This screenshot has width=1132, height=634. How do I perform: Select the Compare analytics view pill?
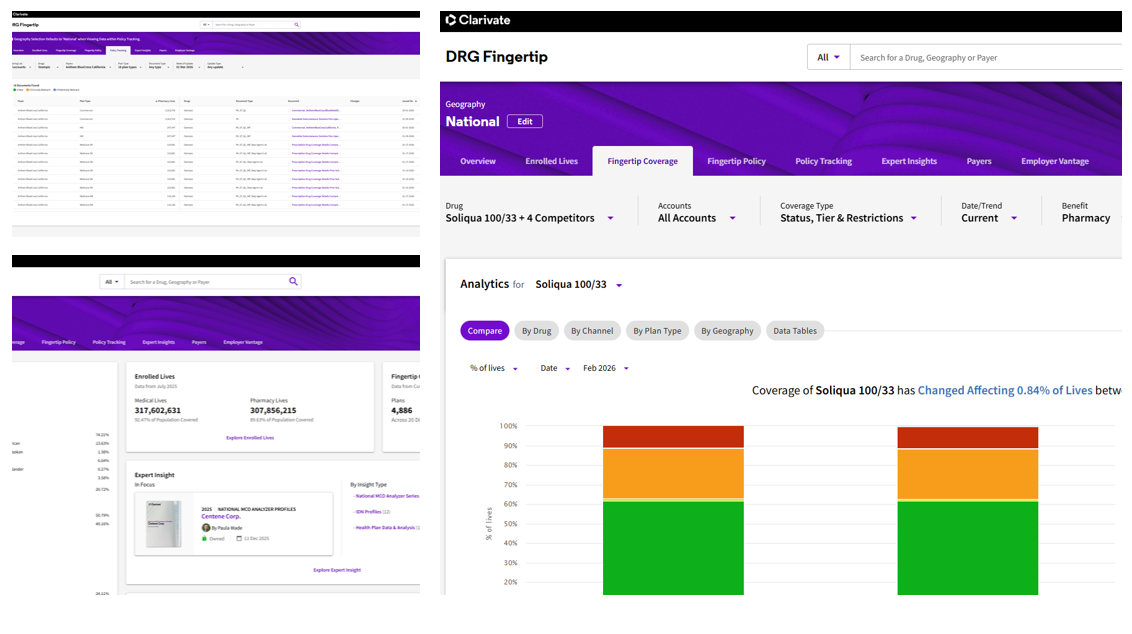point(484,331)
